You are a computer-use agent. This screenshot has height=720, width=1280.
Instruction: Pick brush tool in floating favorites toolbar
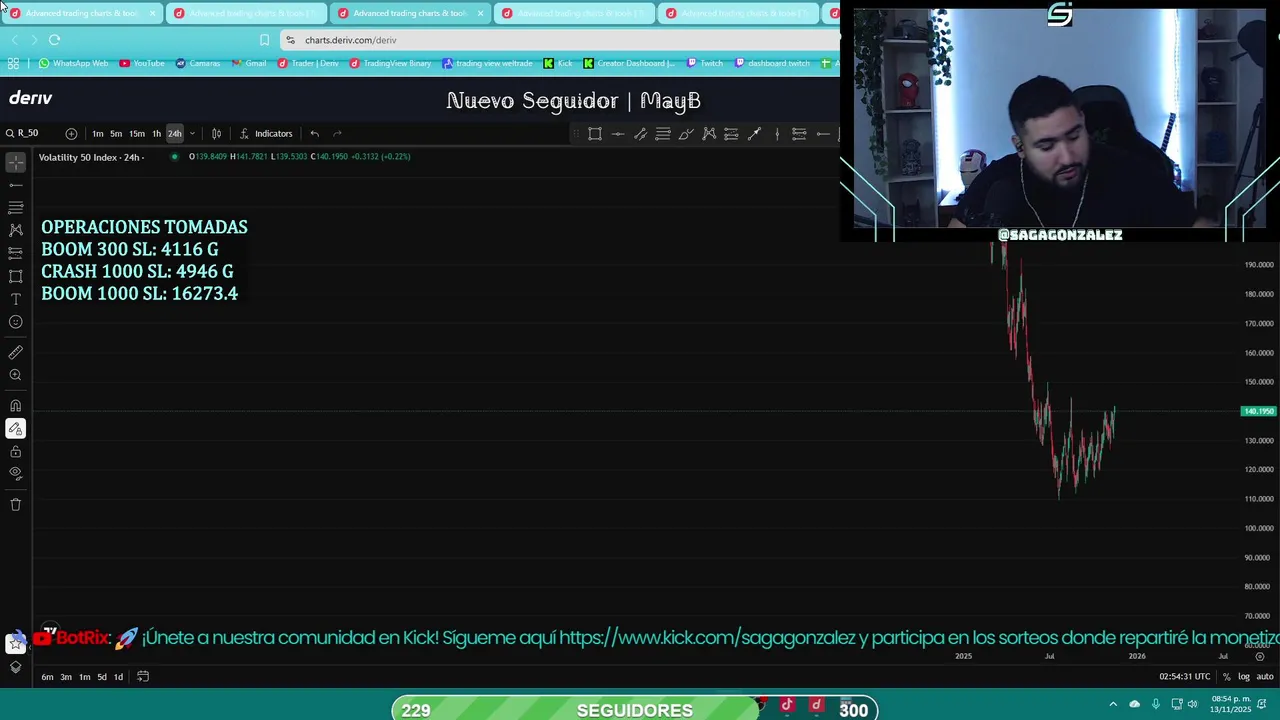(x=686, y=133)
